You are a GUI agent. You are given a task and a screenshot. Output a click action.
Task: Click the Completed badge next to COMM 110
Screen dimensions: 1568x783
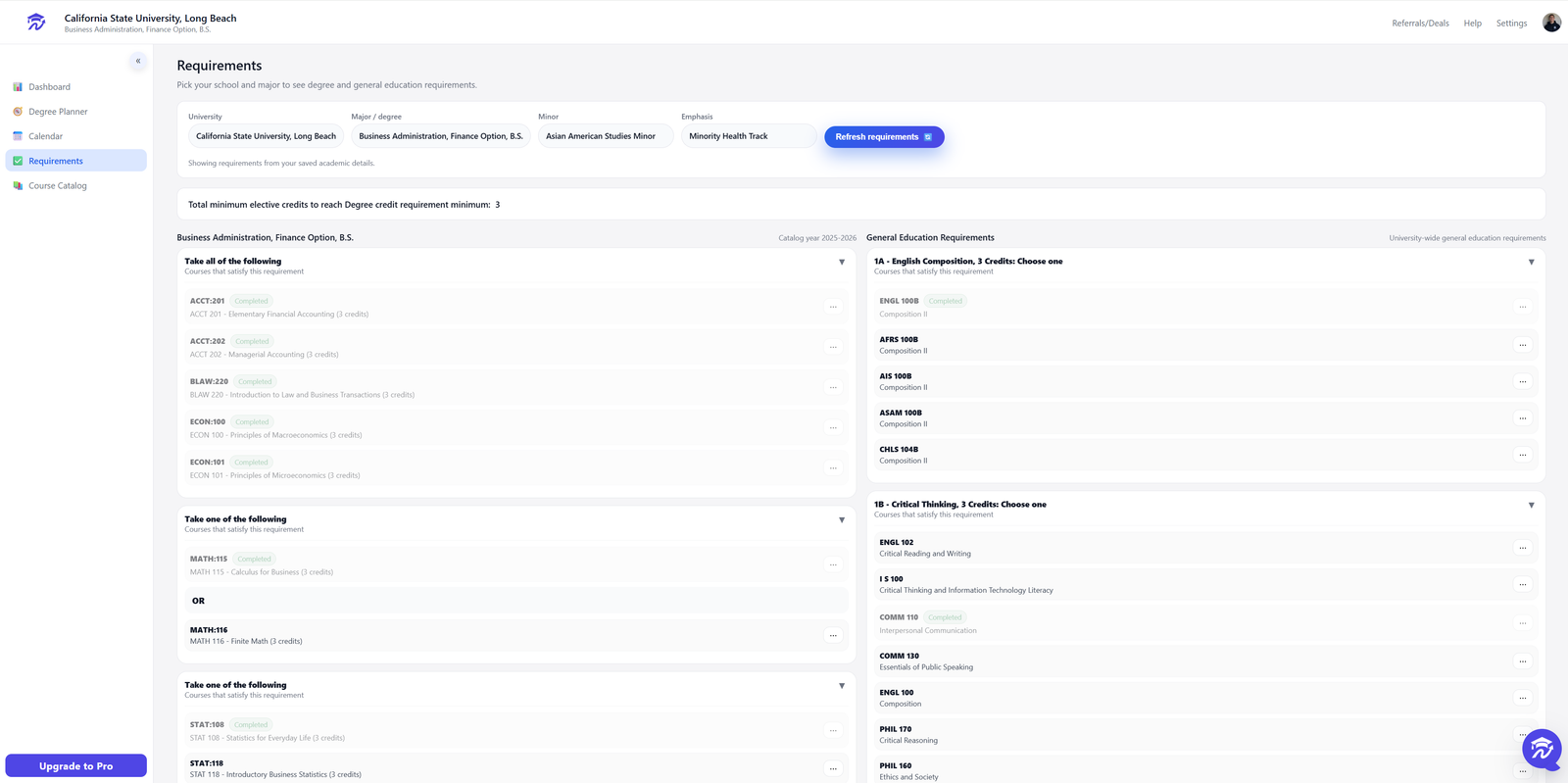point(945,617)
